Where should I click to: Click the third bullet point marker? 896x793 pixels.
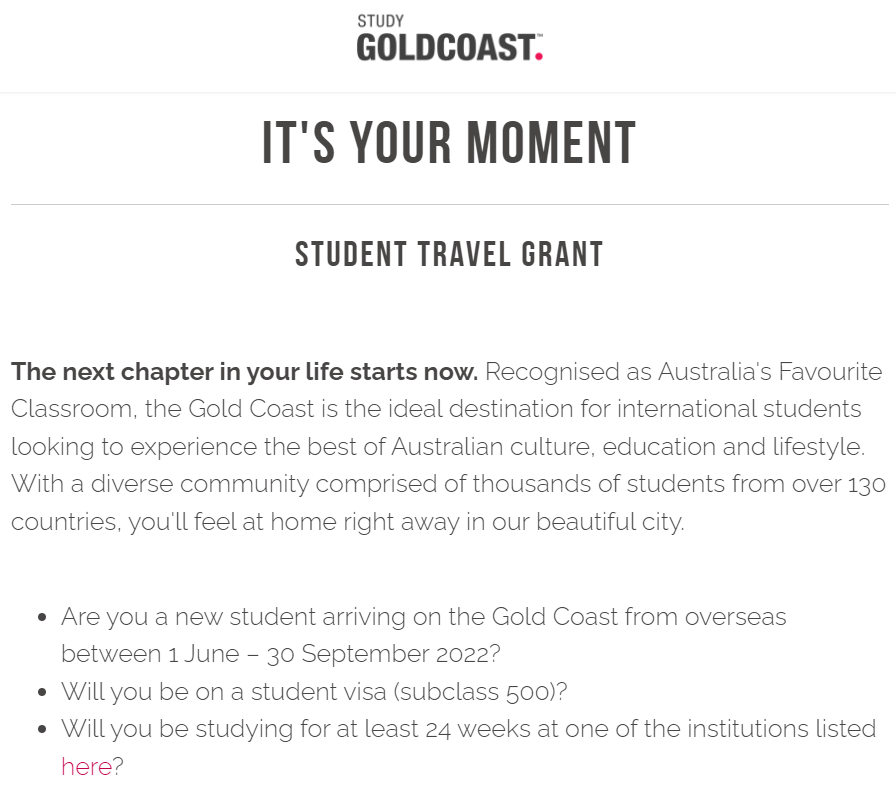(x=41, y=730)
